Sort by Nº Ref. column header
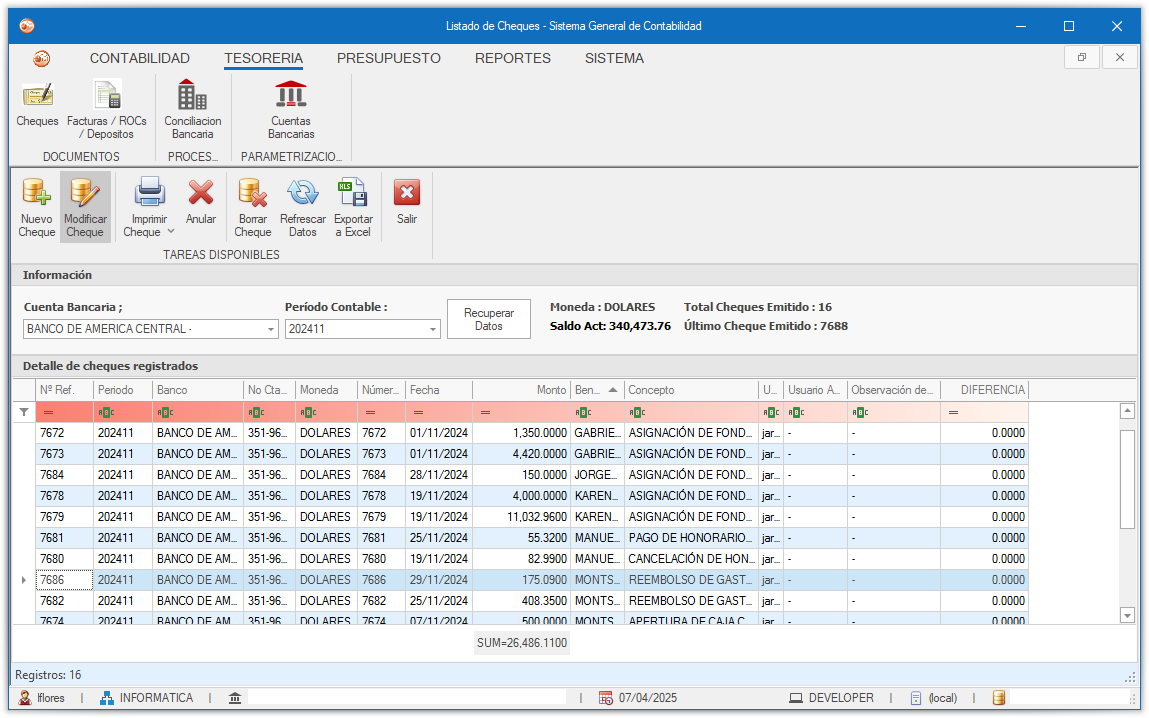Viewport: 1149px width, 718px height. [64, 391]
